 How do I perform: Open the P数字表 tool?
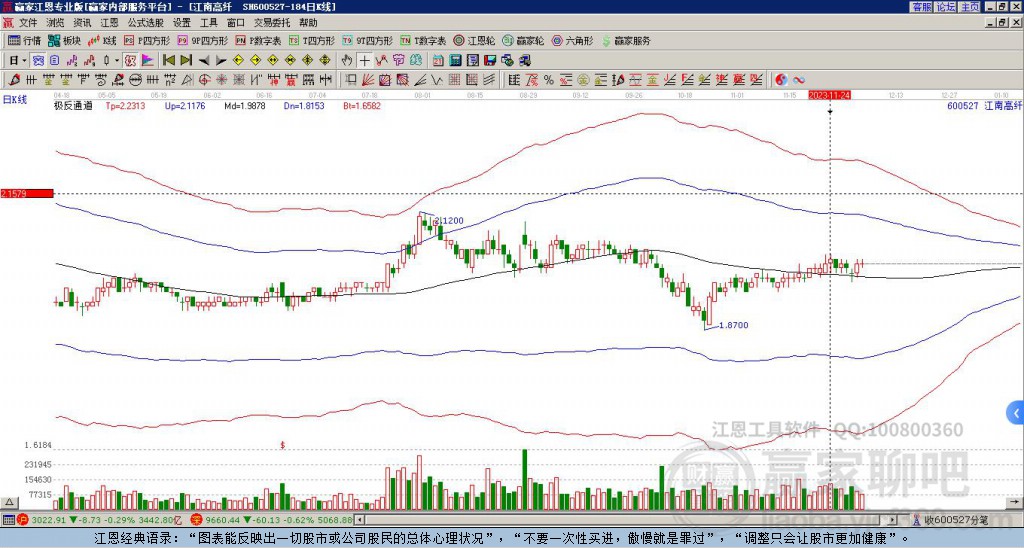[259, 40]
